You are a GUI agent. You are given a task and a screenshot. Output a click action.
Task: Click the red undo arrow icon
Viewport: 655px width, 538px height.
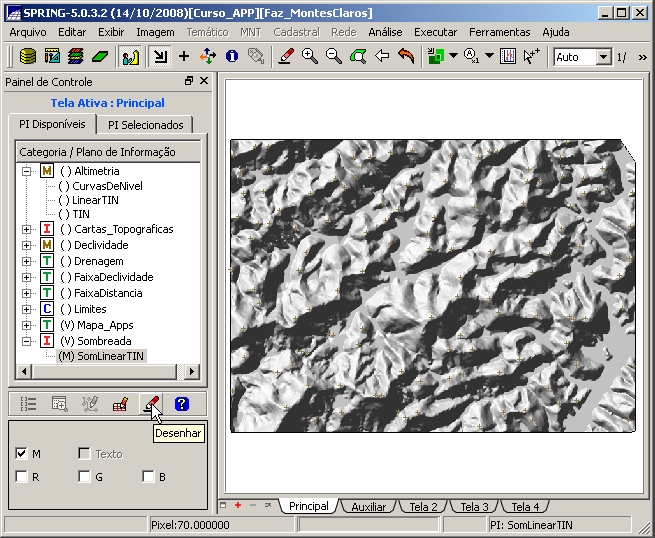[406, 57]
